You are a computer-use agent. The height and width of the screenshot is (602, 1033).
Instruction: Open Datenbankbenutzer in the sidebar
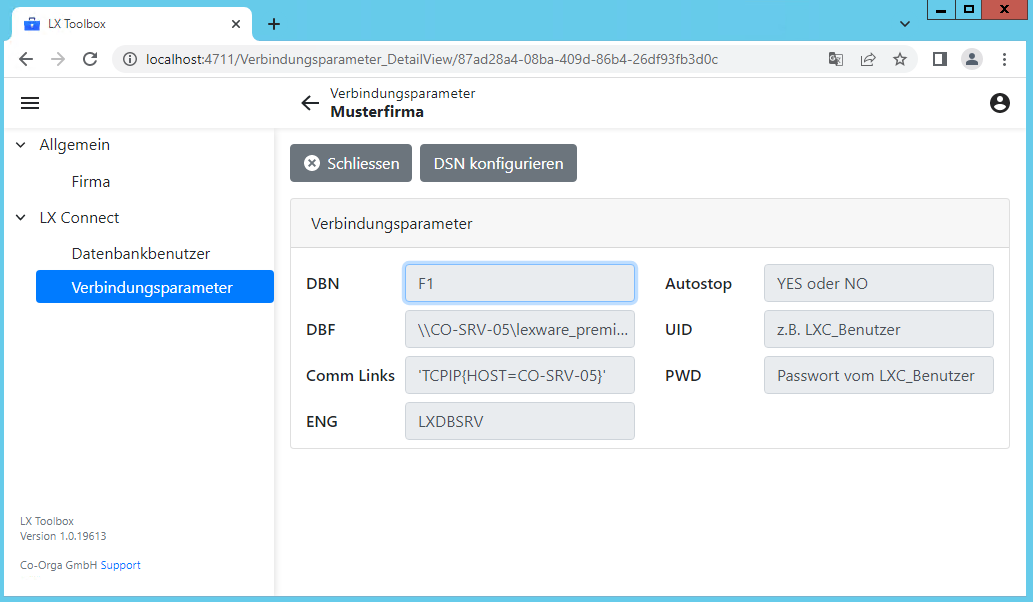141,254
